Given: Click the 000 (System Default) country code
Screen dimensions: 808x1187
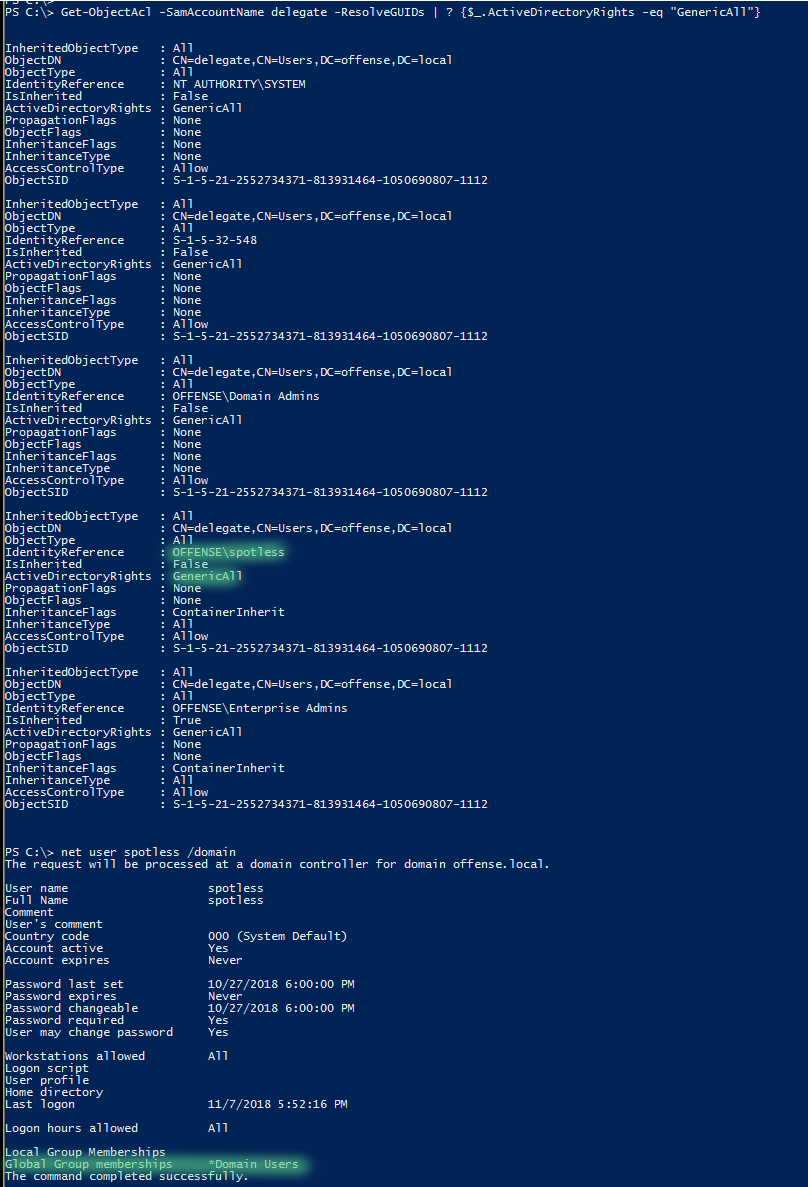Looking at the screenshot, I should click(277, 936).
